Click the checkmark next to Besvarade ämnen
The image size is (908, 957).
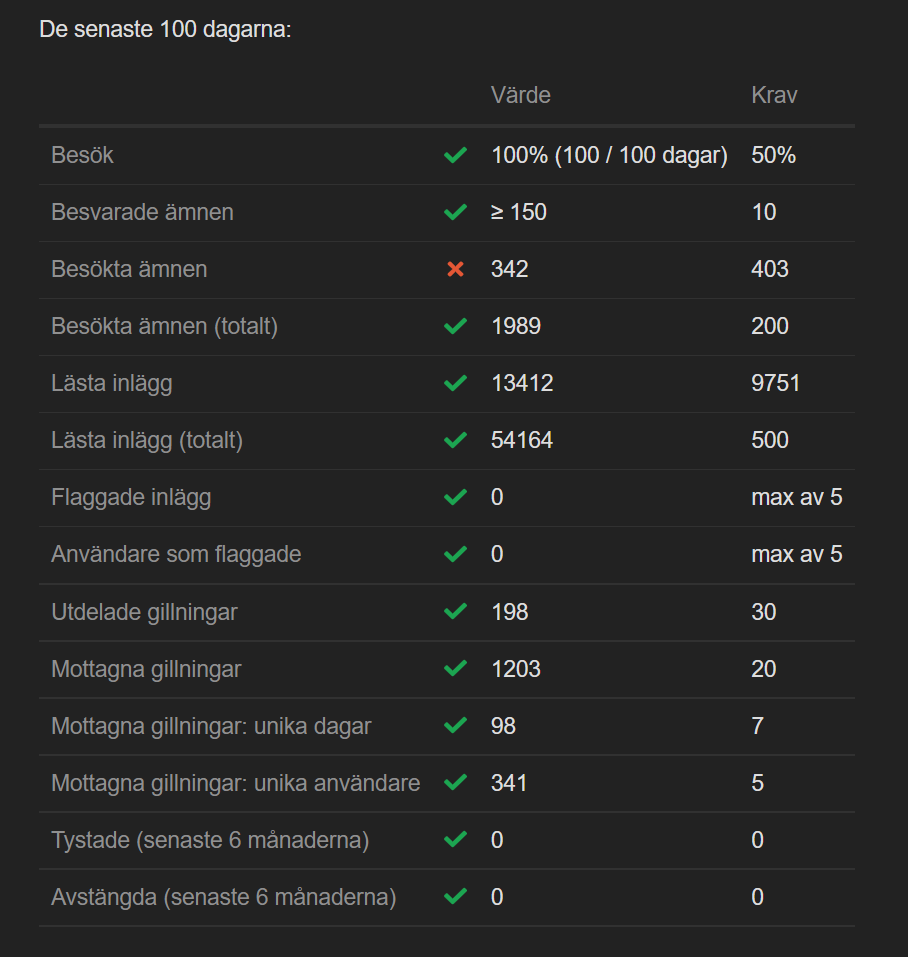[x=455, y=212]
